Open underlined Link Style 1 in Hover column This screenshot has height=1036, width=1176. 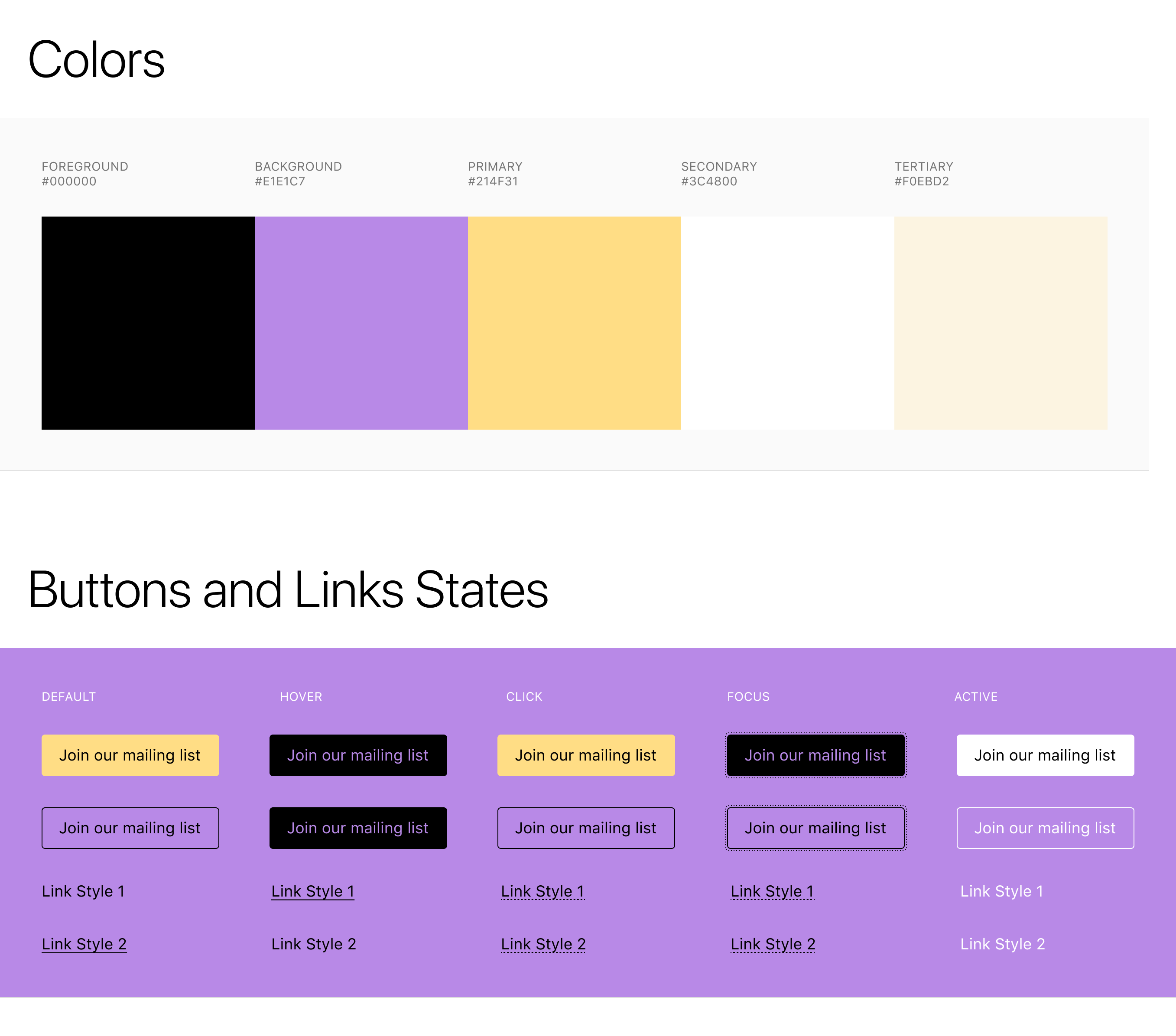click(312, 891)
